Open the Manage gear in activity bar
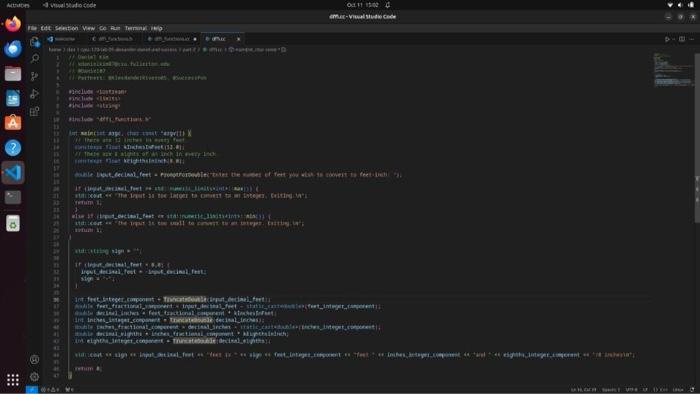Viewport: 700px width, 394px height. pos(34,377)
